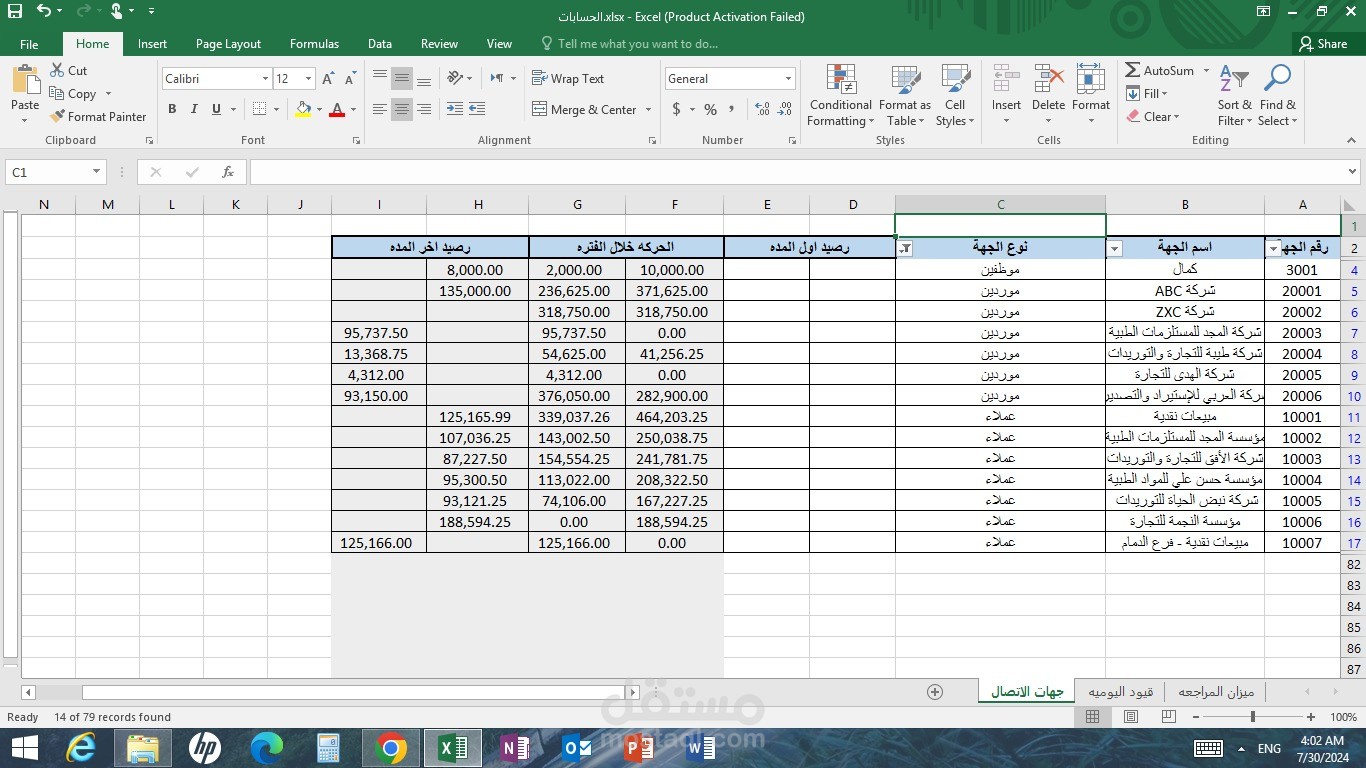Apply AutoSum to selection
This screenshot has width=1366, height=768.
pos(1159,71)
